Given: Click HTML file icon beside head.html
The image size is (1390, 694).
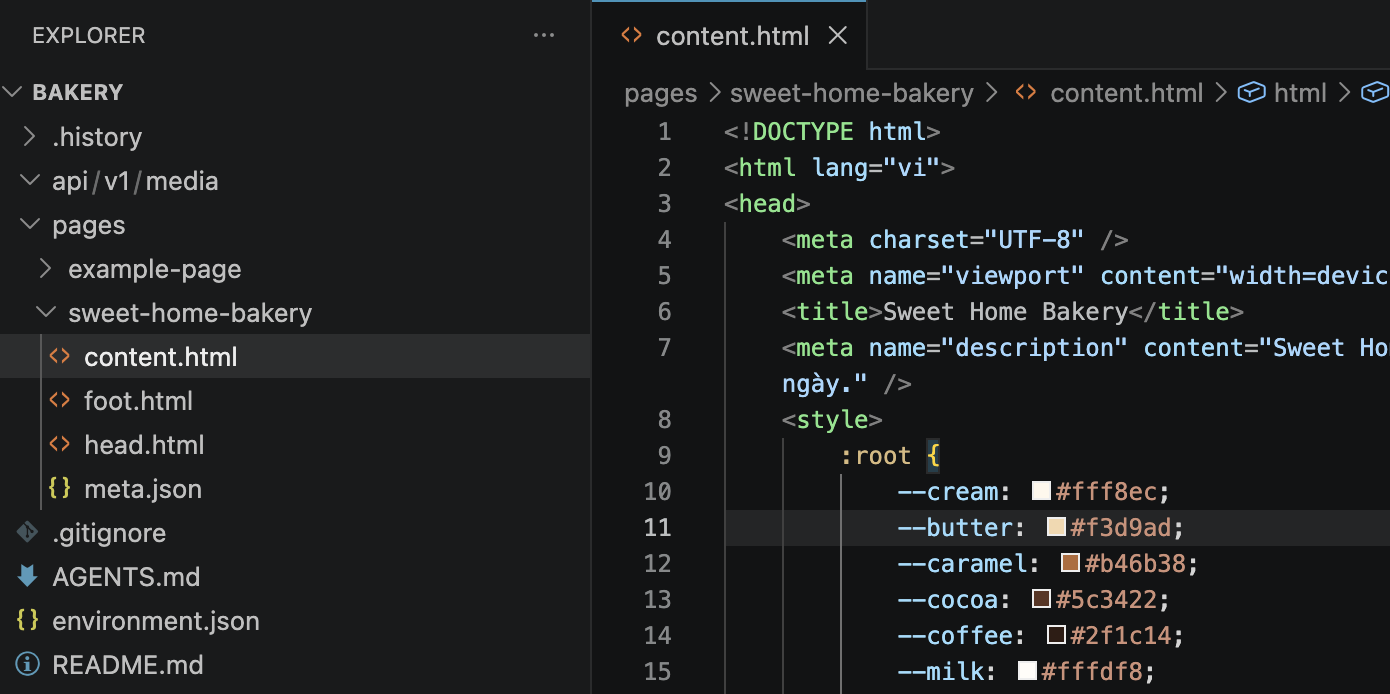Looking at the screenshot, I should tap(60, 444).
